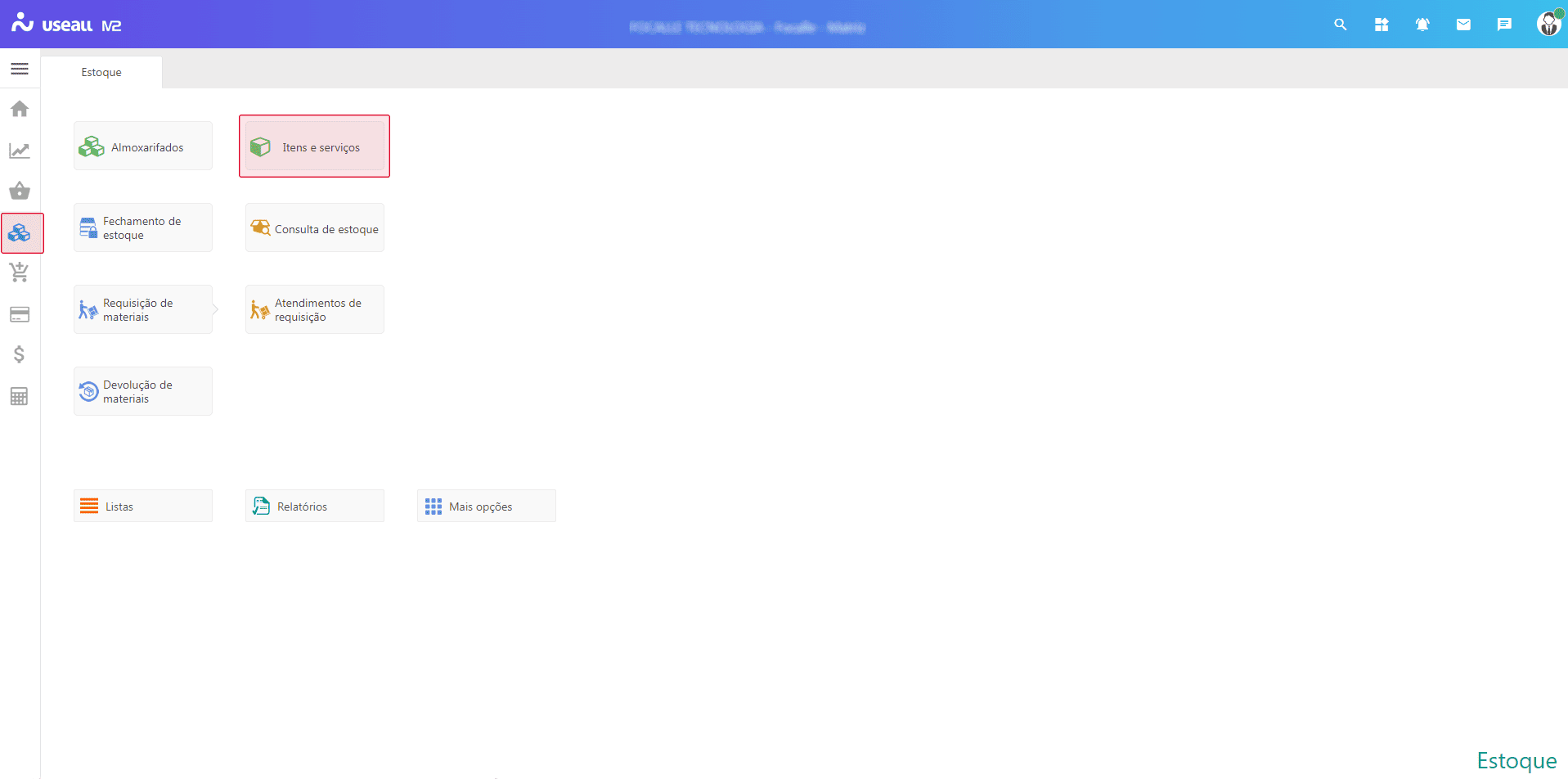This screenshot has width=1568, height=779.
Task: Open the user avatar profile menu
Action: coord(1548,24)
